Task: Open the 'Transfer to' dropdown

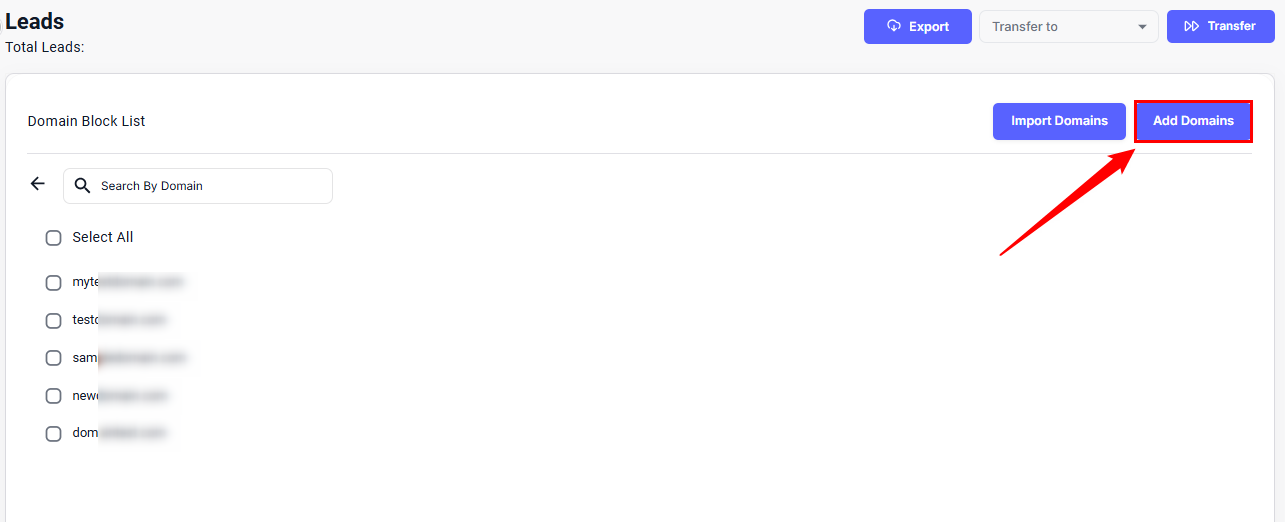Action: (x=1060, y=27)
